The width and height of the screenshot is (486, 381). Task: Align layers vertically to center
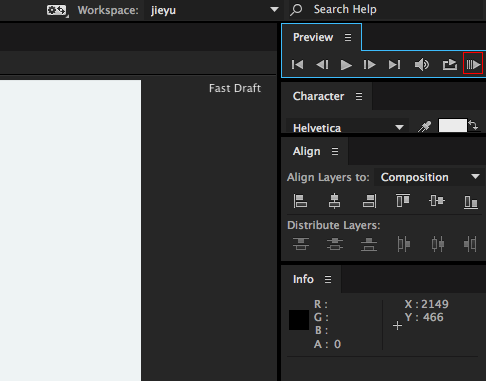437,201
